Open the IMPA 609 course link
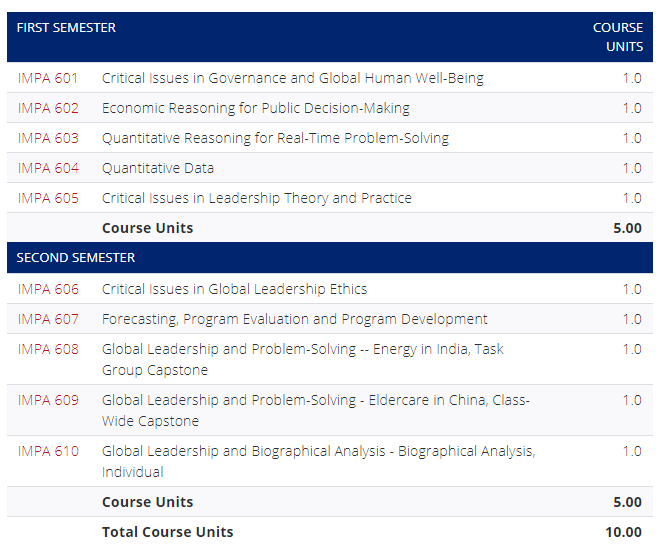This screenshot has height=553, width=665. [x=48, y=400]
